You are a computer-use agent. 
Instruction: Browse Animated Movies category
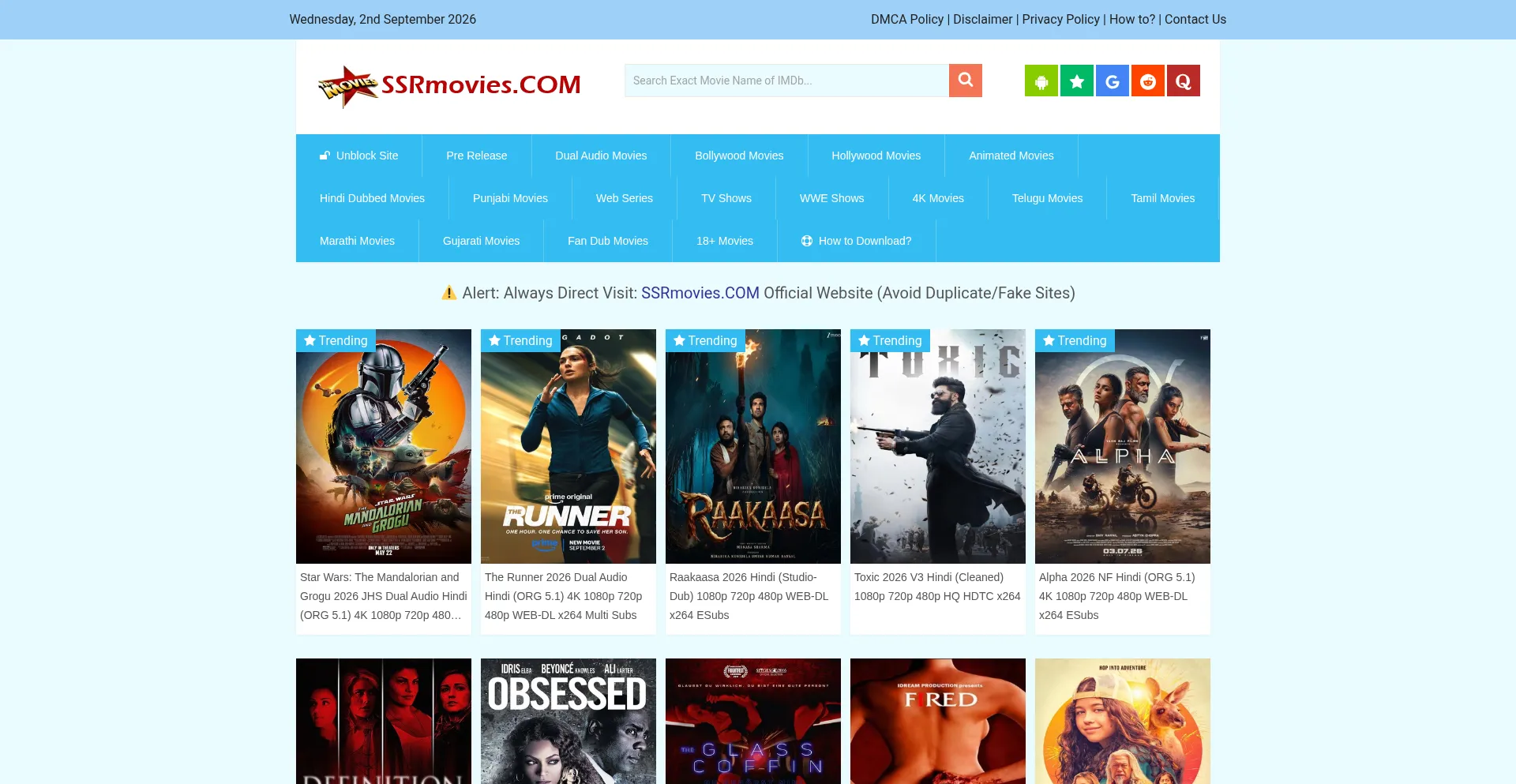(1011, 156)
